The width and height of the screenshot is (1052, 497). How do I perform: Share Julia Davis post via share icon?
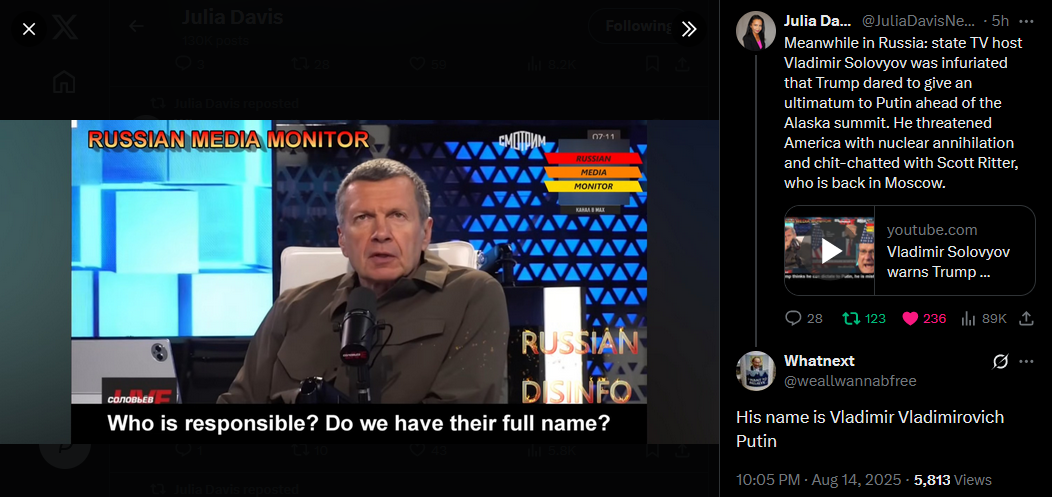click(1027, 319)
